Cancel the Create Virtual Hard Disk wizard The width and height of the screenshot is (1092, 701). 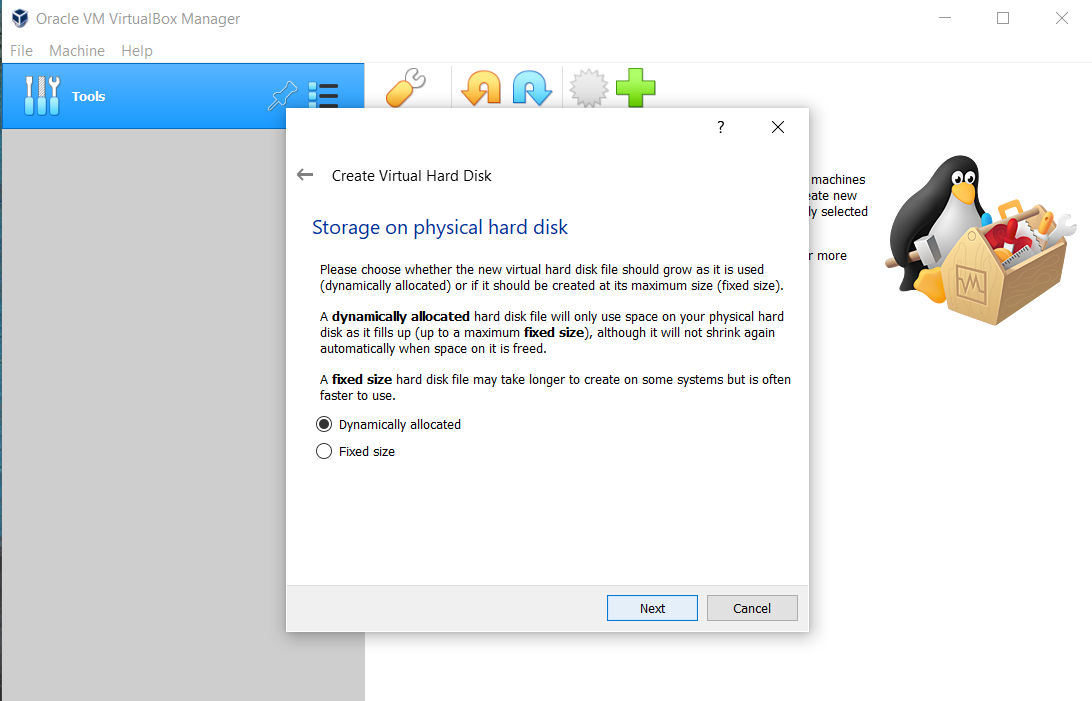click(x=752, y=608)
